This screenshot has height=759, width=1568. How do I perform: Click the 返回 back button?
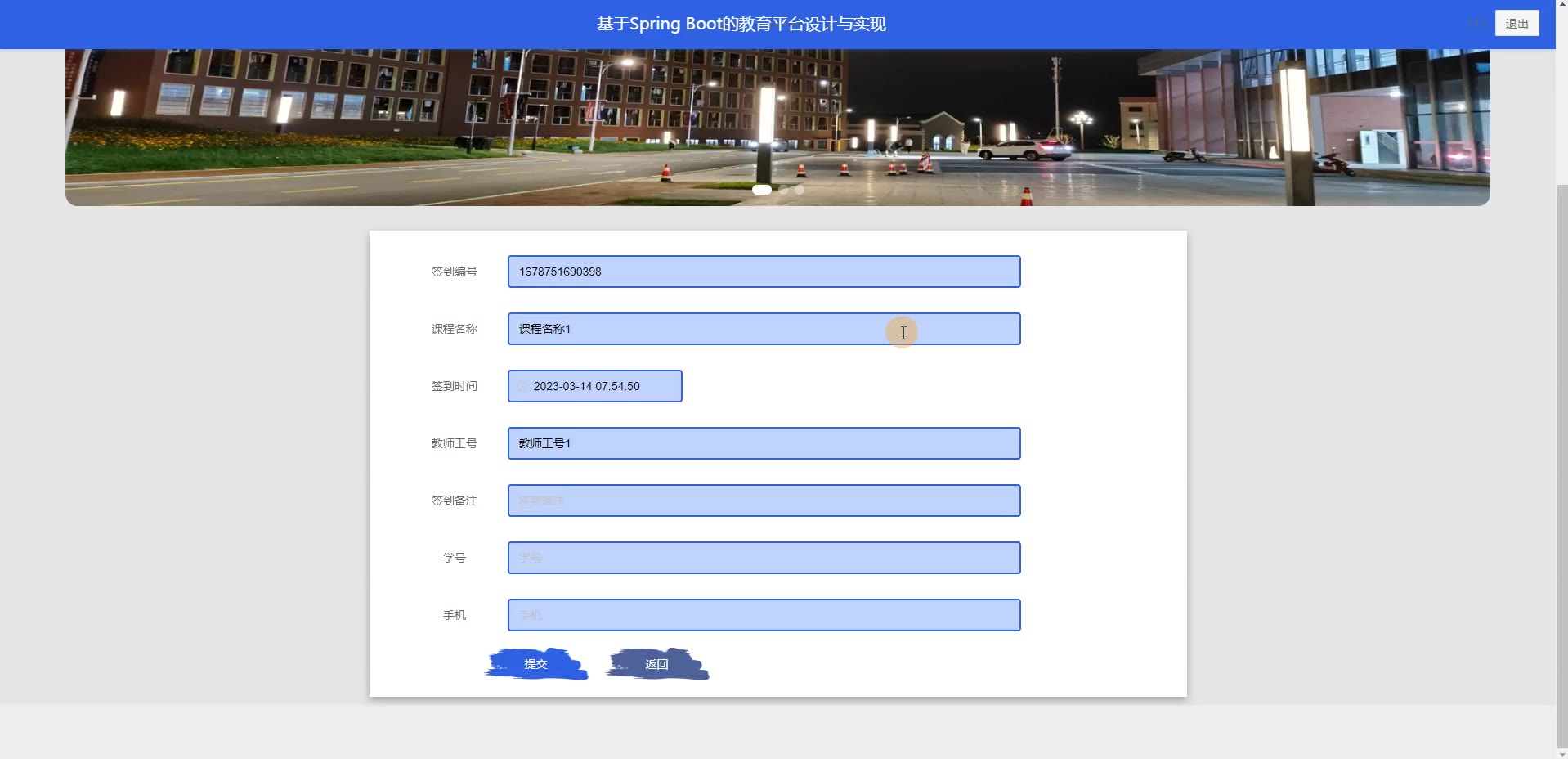[656, 664]
